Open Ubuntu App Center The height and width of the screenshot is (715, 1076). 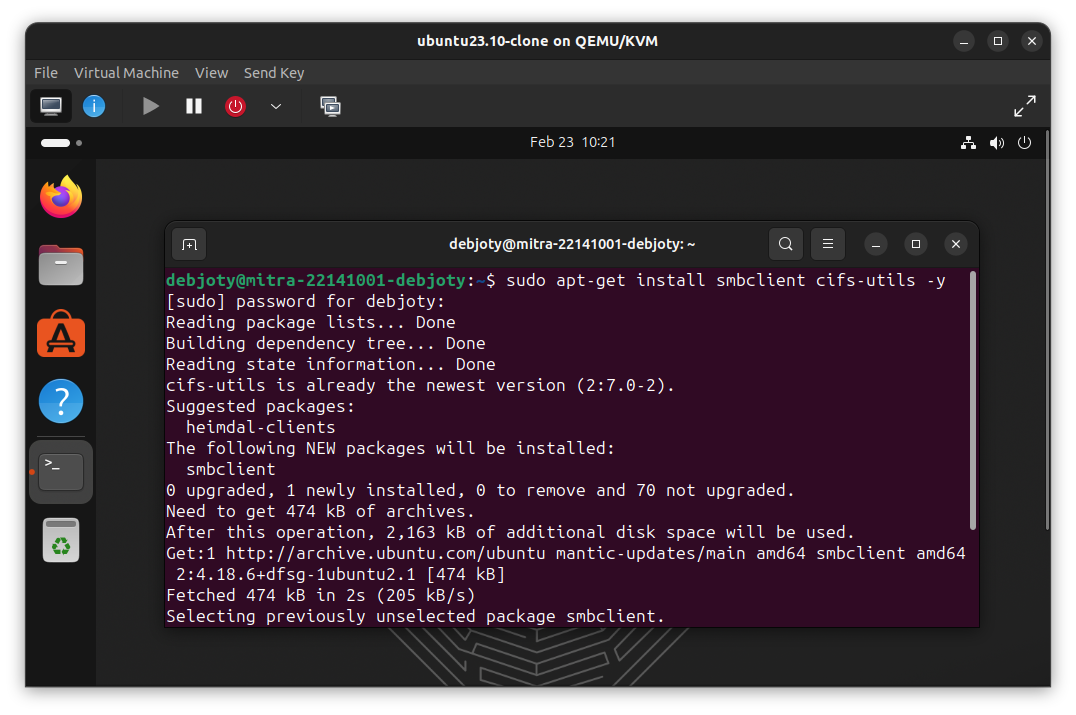tap(61, 333)
